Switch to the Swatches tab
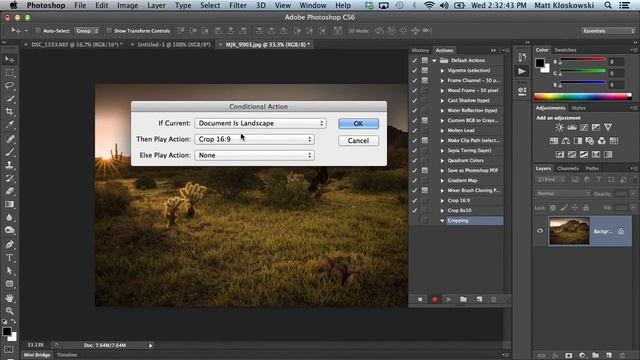This screenshot has height=360, width=640. point(565,50)
